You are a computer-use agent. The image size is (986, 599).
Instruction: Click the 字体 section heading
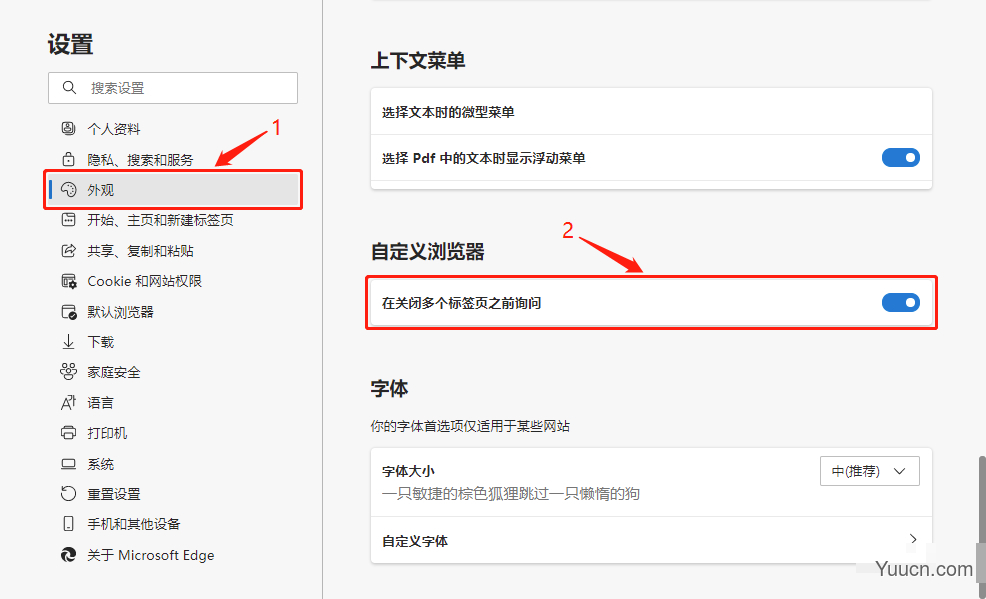[x=389, y=388]
